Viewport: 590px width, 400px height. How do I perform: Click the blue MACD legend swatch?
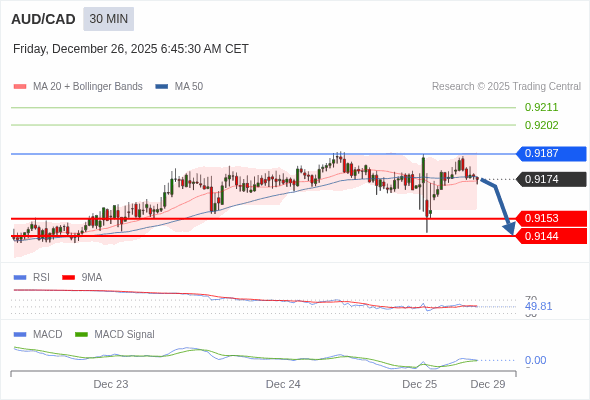pyautogui.click(x=20, y=335)
